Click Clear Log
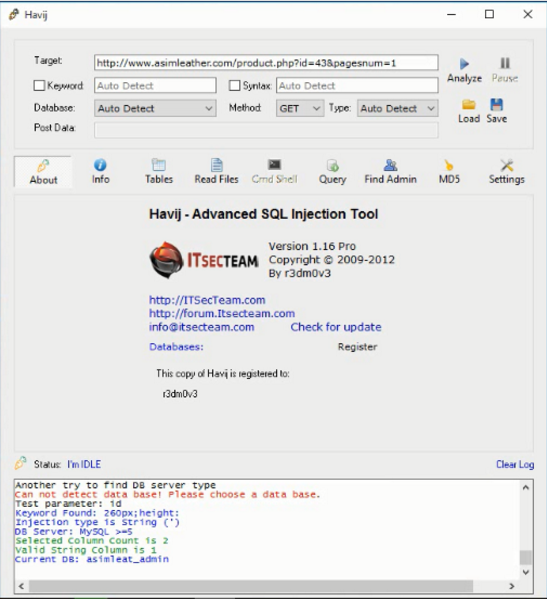 click(515, 465)
